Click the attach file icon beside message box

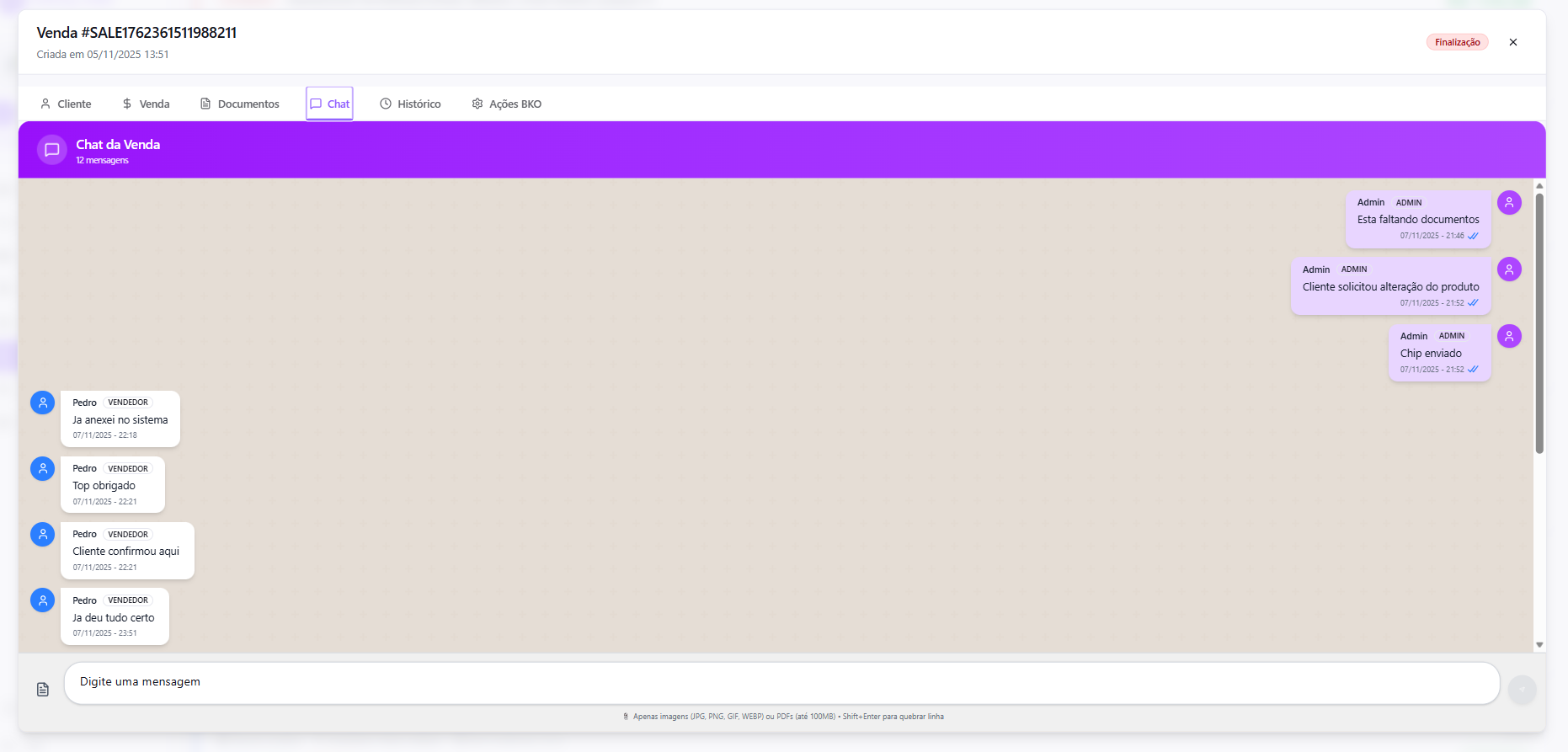tap(43, 690)
